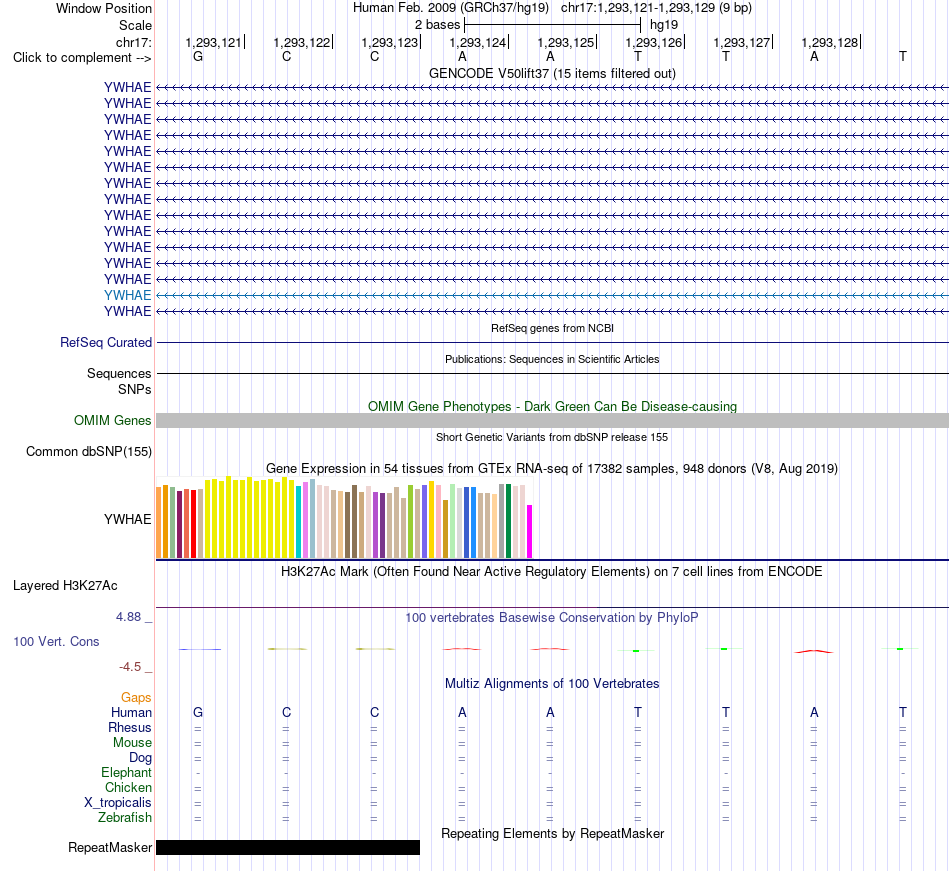Click the gray OMIM Genes bar
Screen dimensions: 950x871
click(x=552, y=420)
